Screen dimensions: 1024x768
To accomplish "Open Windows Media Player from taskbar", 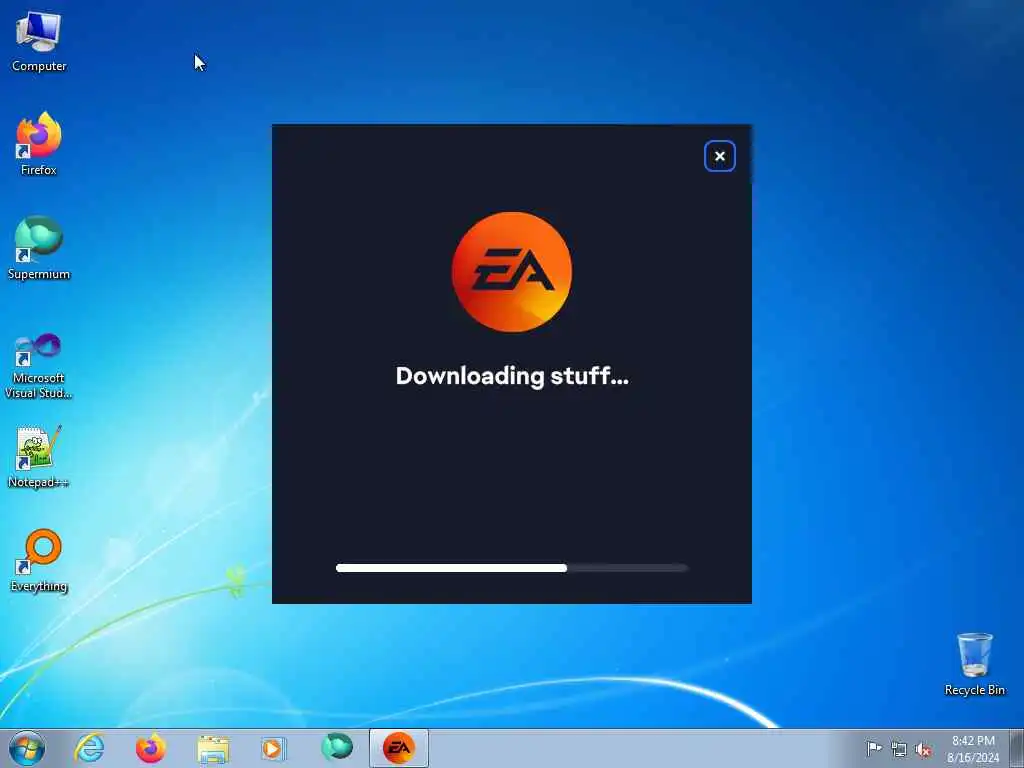I will click(274, 748).
